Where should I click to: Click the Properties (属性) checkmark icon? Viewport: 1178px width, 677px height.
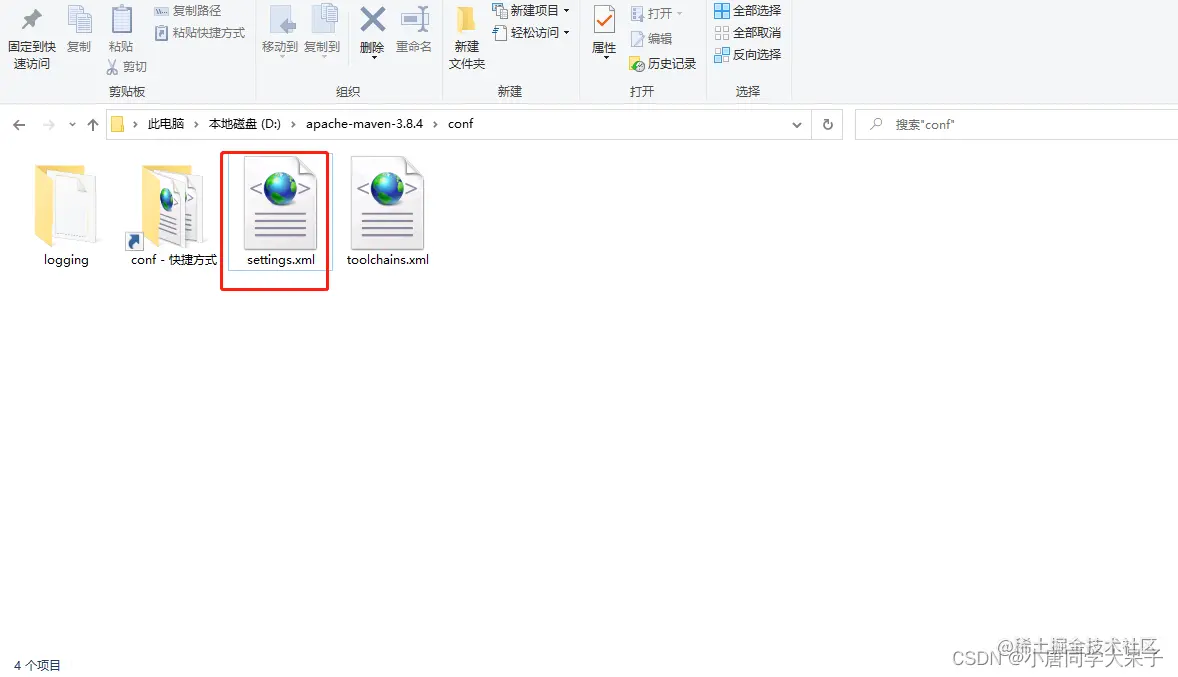tap(604, 20)
